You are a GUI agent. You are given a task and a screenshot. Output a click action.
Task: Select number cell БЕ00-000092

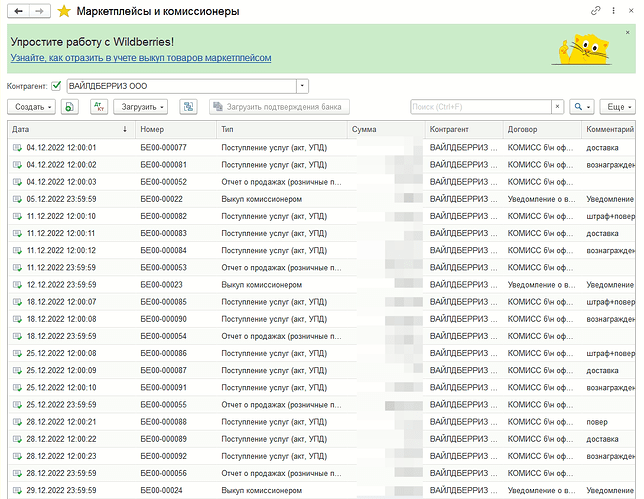pos(163,456)
